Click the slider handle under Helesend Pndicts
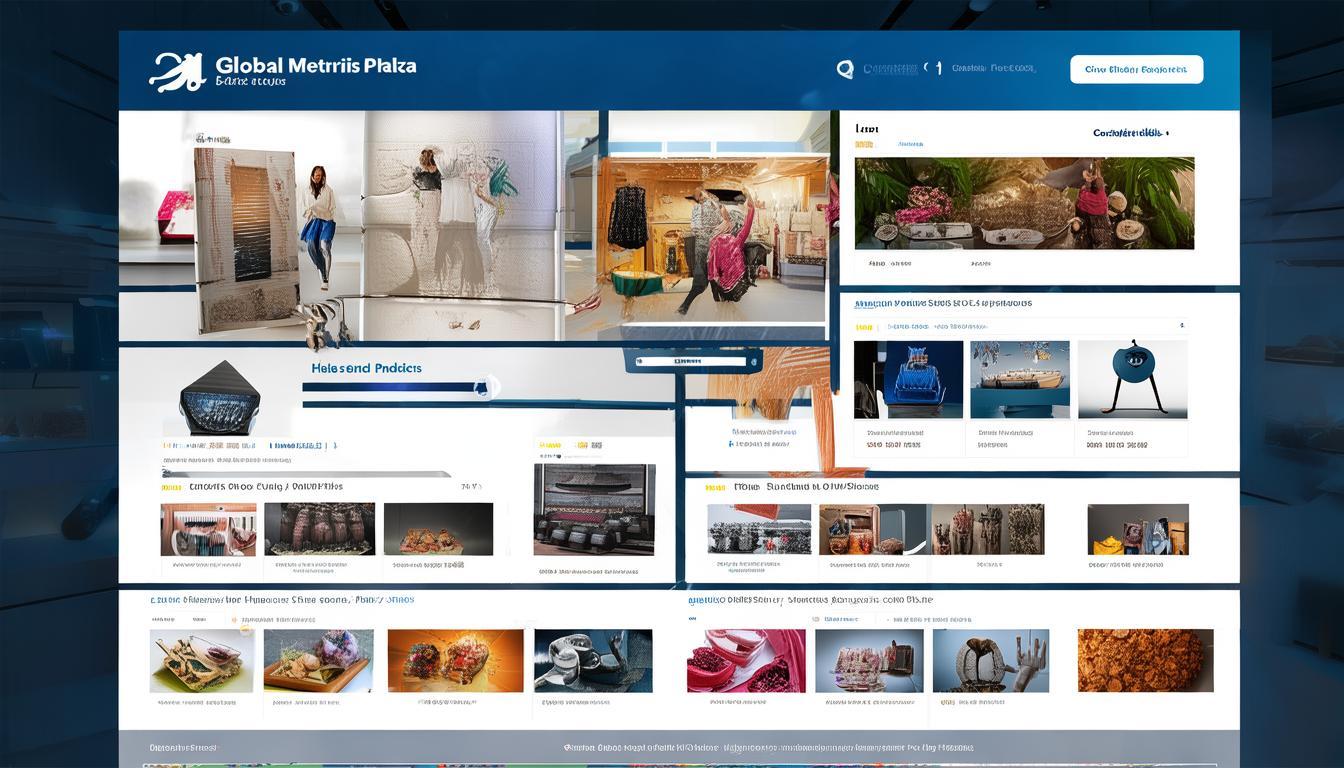Image resolution: width=1344 pixels, height=768 pixels. 487,386
